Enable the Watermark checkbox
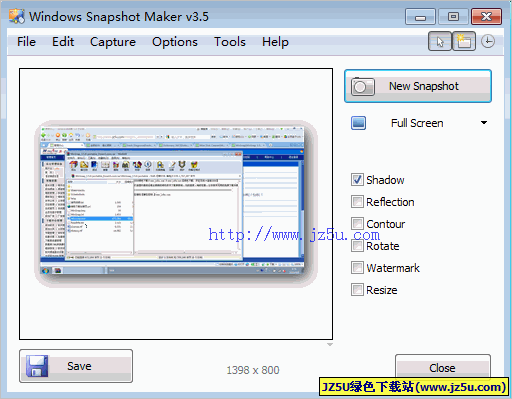The width and height of the screenshot is (512, 399). click(x=357, y=268)
